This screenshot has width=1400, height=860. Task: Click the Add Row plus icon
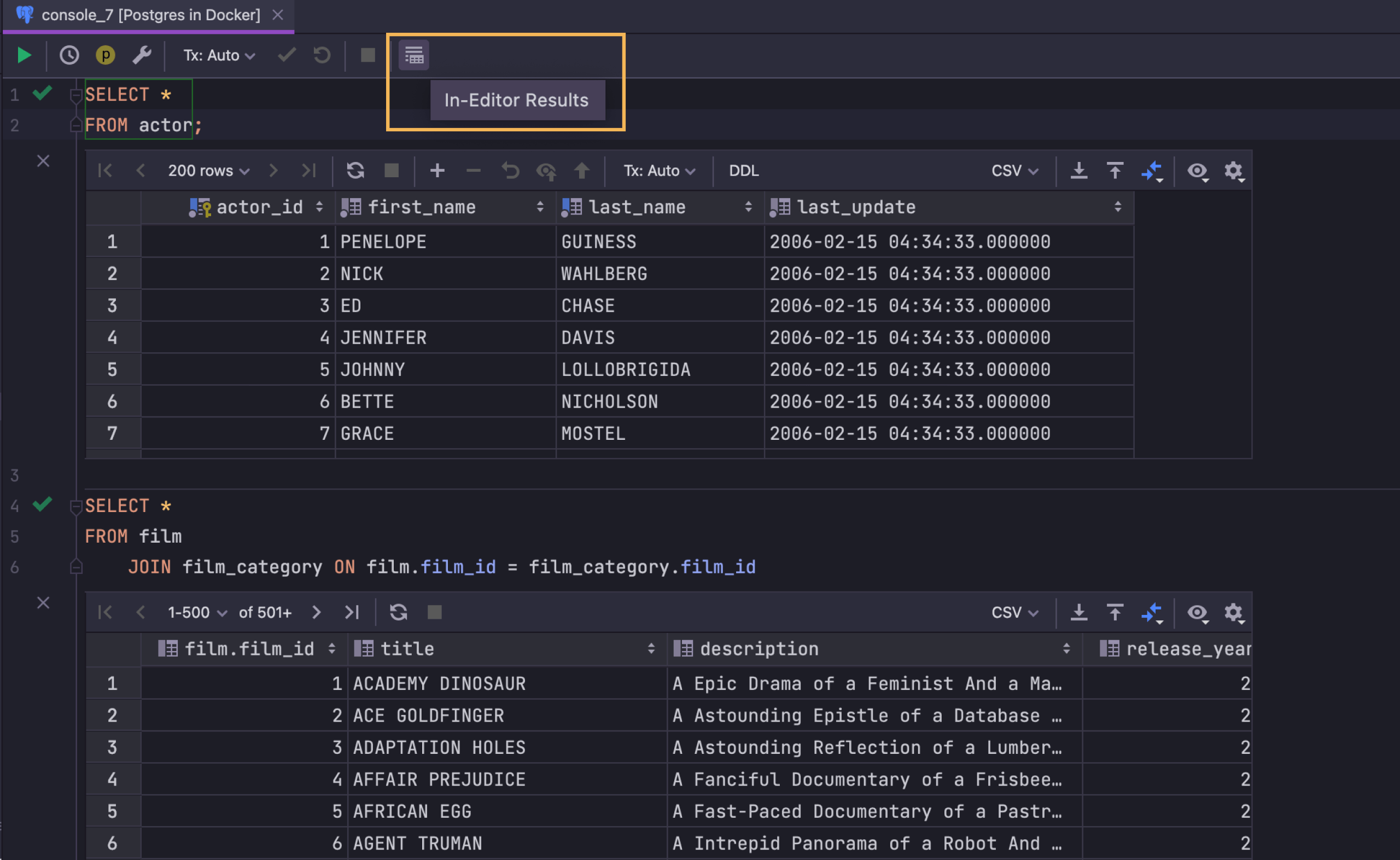click(x=436, y=171)
